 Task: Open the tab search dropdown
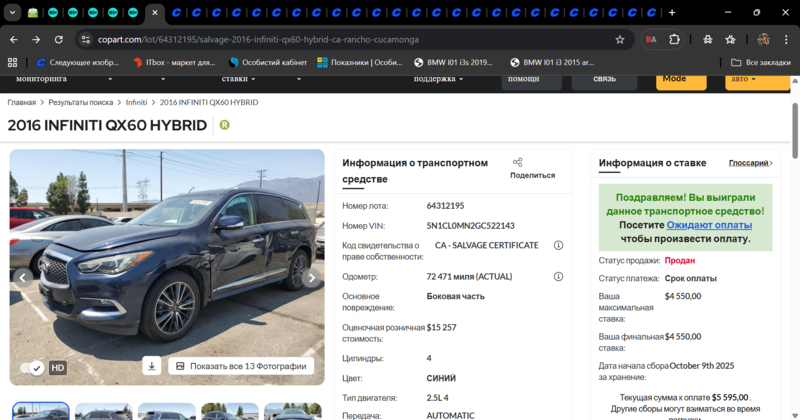[x=12, y=13]
